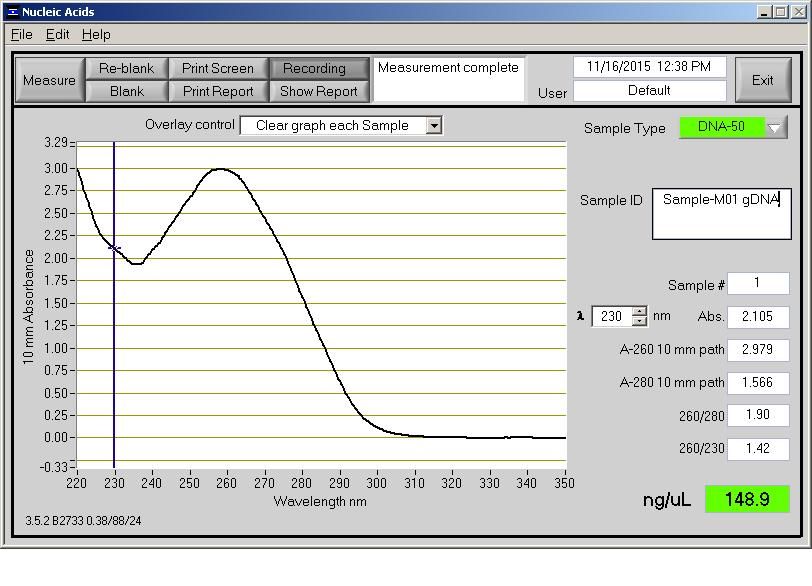Click into the Sample ID text box
The width and height of the screenshot is (812, 586).
[x=721, y=214]
